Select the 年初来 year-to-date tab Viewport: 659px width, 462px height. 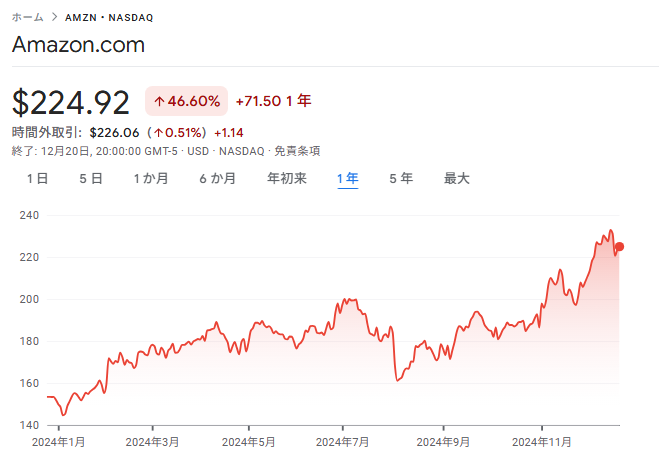pos(287,179)
